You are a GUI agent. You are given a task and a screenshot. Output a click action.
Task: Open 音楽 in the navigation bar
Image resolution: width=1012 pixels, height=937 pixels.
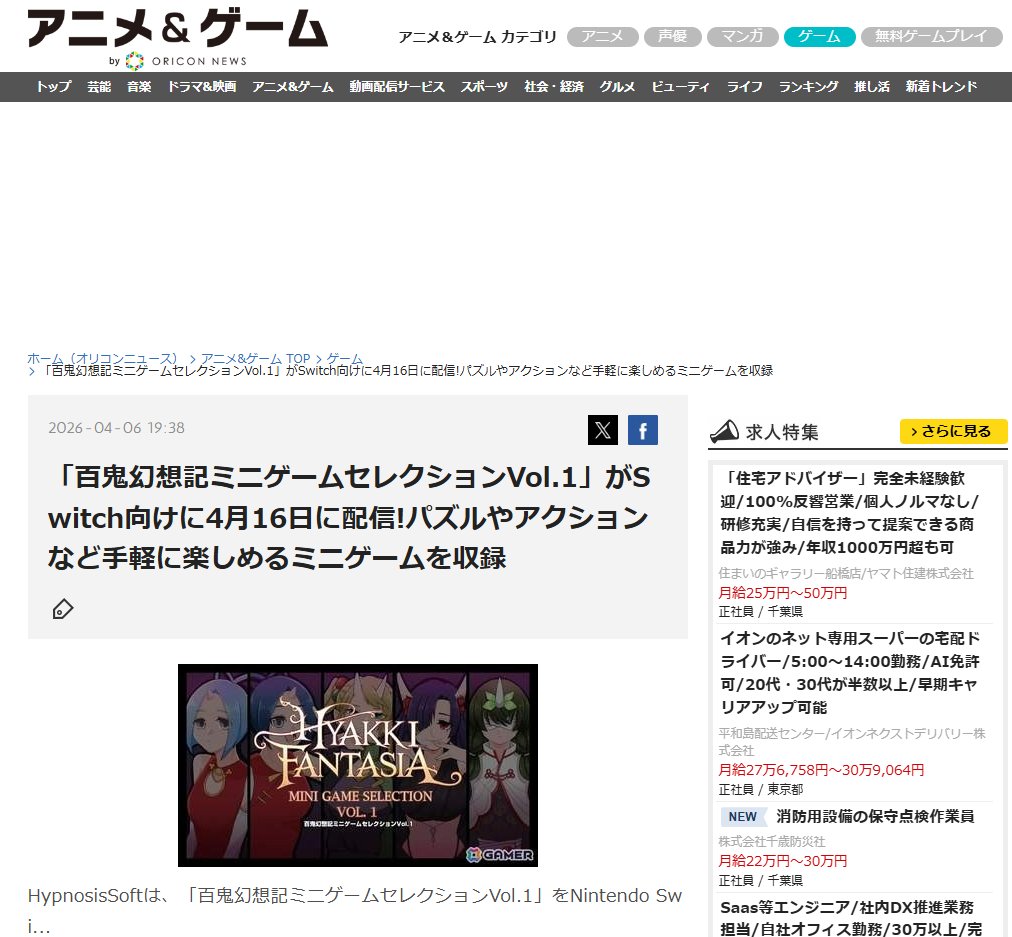[139, 86]
